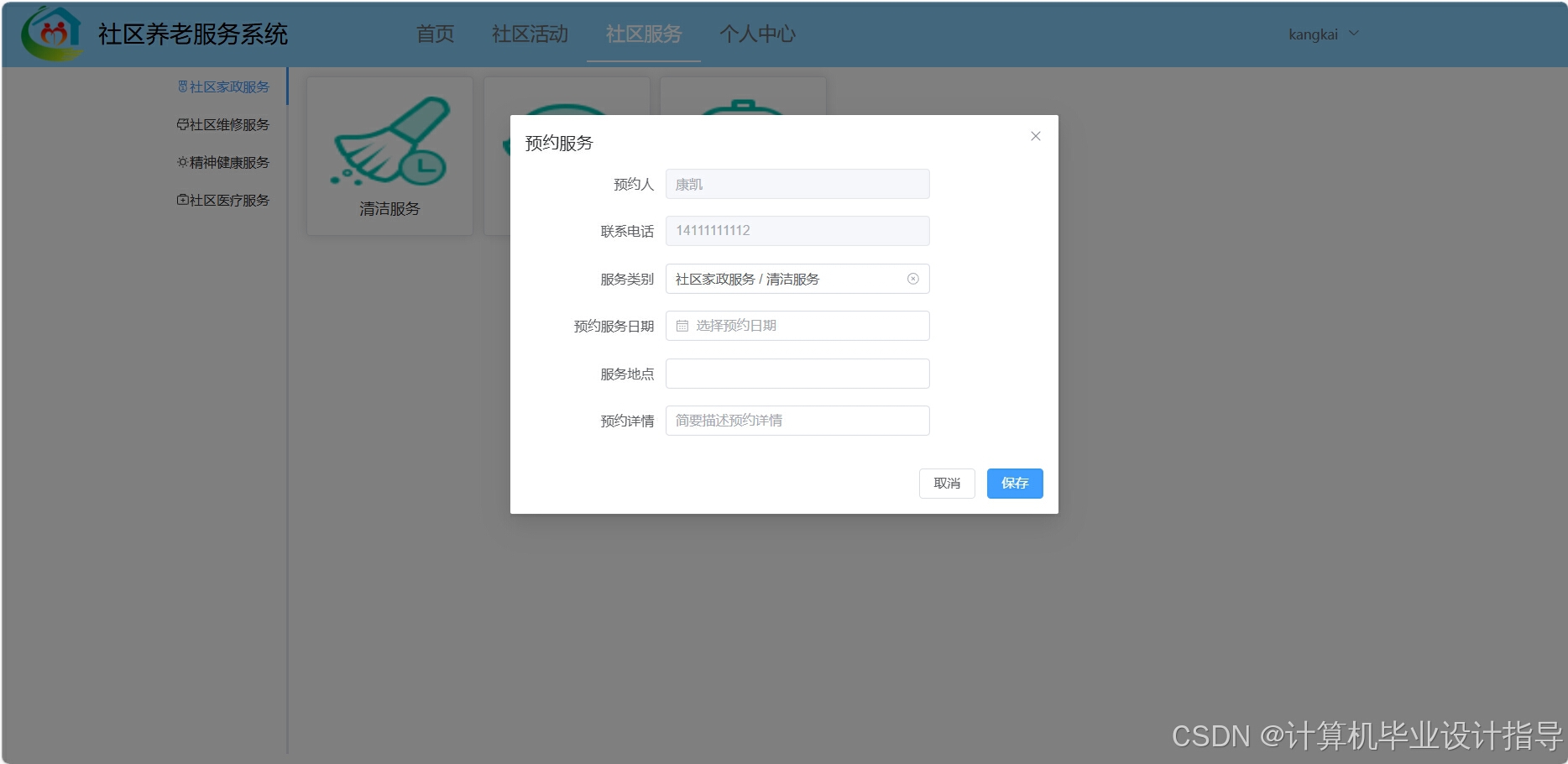Switch to the 首页 tab
The image size is (1568, 764).
[435, 34]
